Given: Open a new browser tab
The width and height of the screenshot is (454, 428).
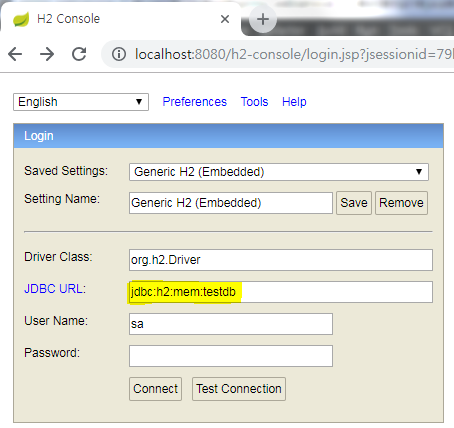Looking at the screenshot, I should tap(263, 19).
